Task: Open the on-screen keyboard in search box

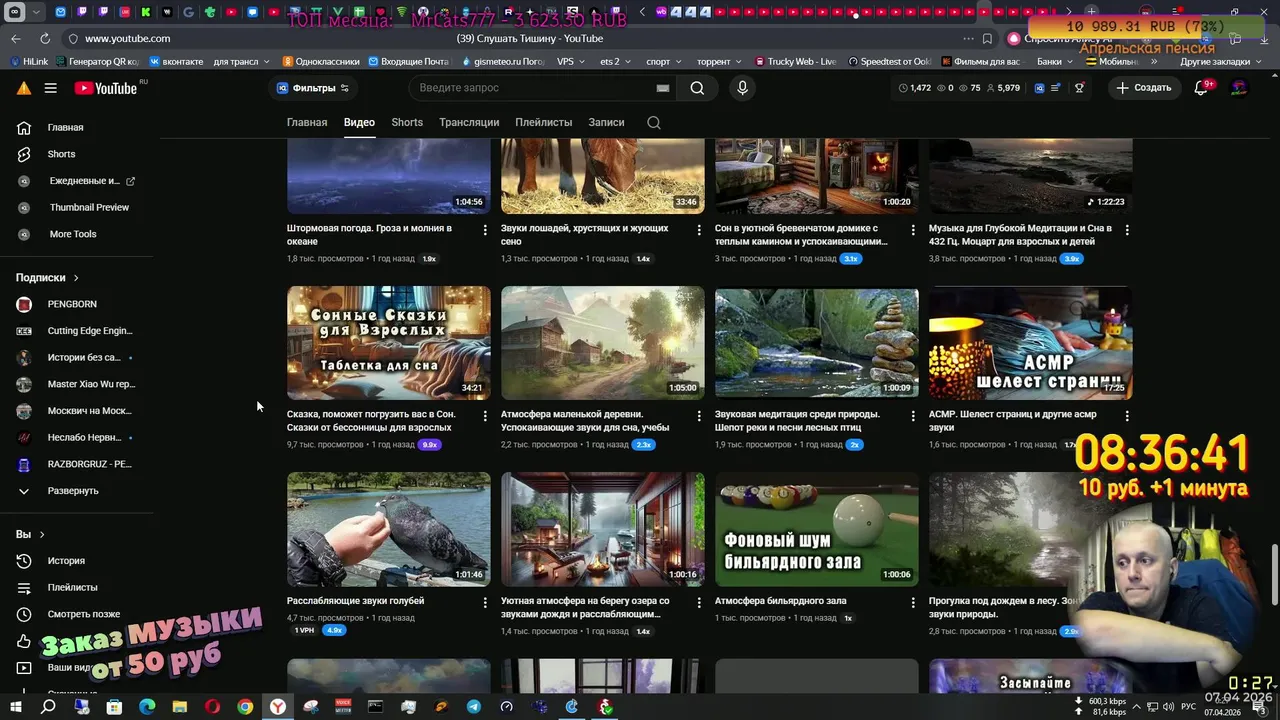Action: [x=662, y=88]
